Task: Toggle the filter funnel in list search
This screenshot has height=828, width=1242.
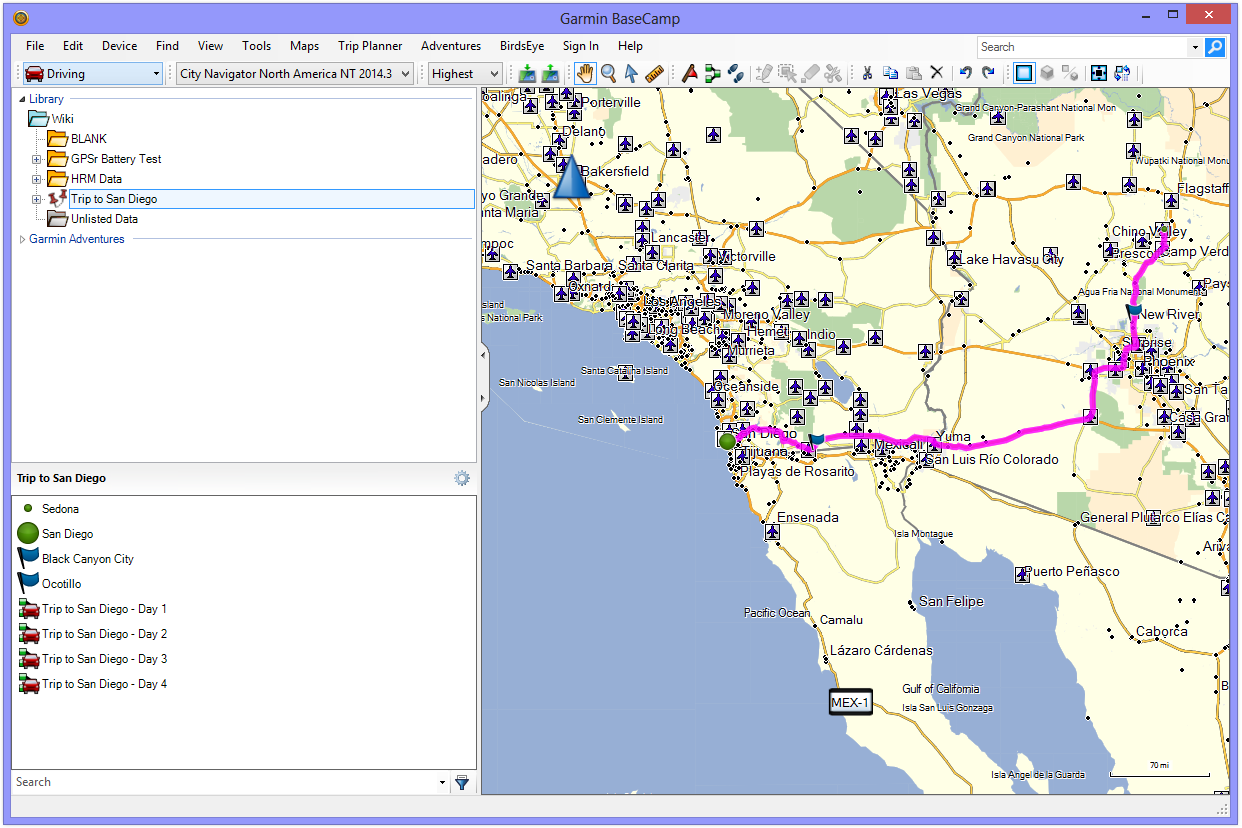Action: tap(462, 783)
